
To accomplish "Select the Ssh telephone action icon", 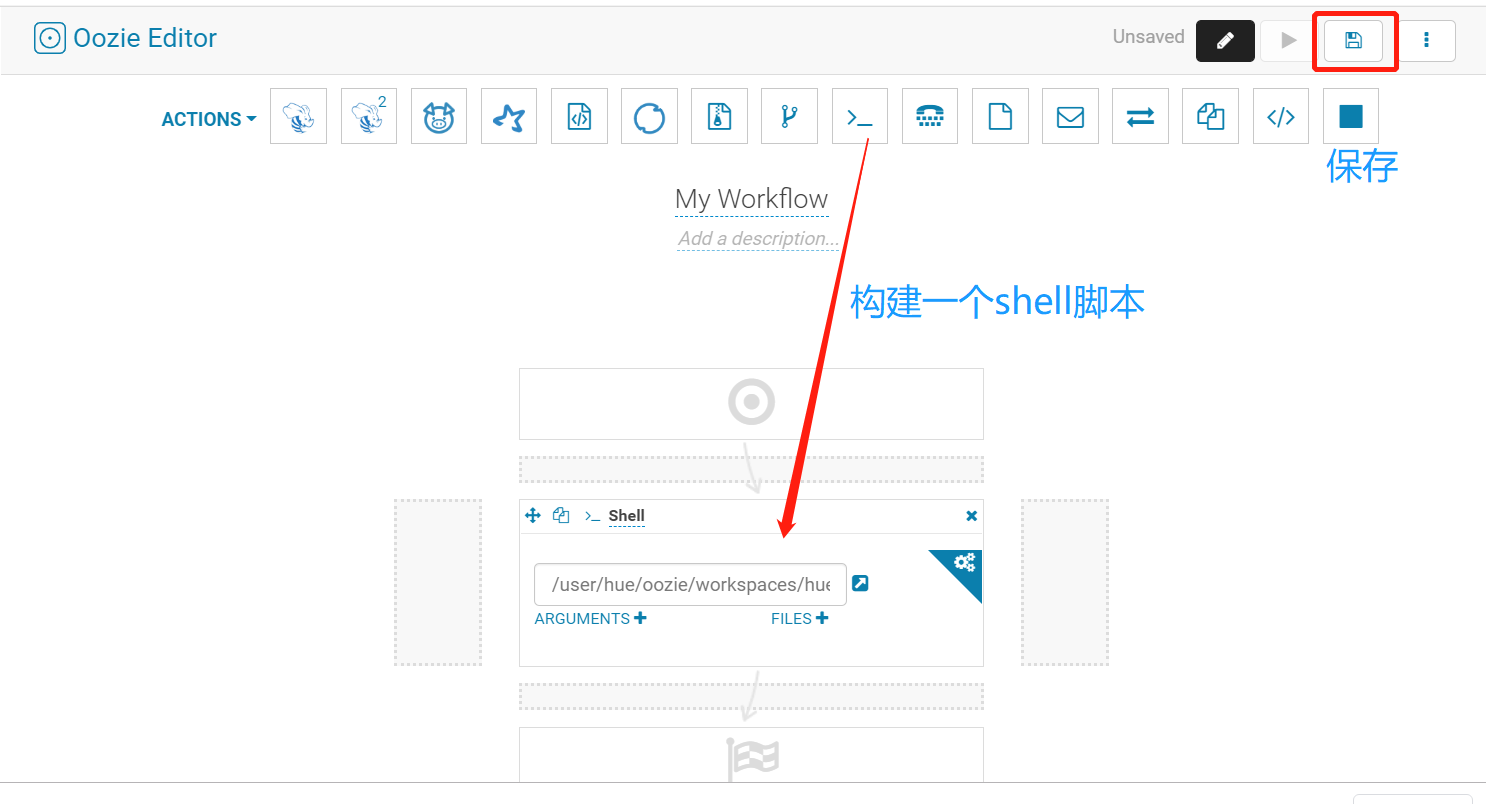I will click(x=930, y=116).
